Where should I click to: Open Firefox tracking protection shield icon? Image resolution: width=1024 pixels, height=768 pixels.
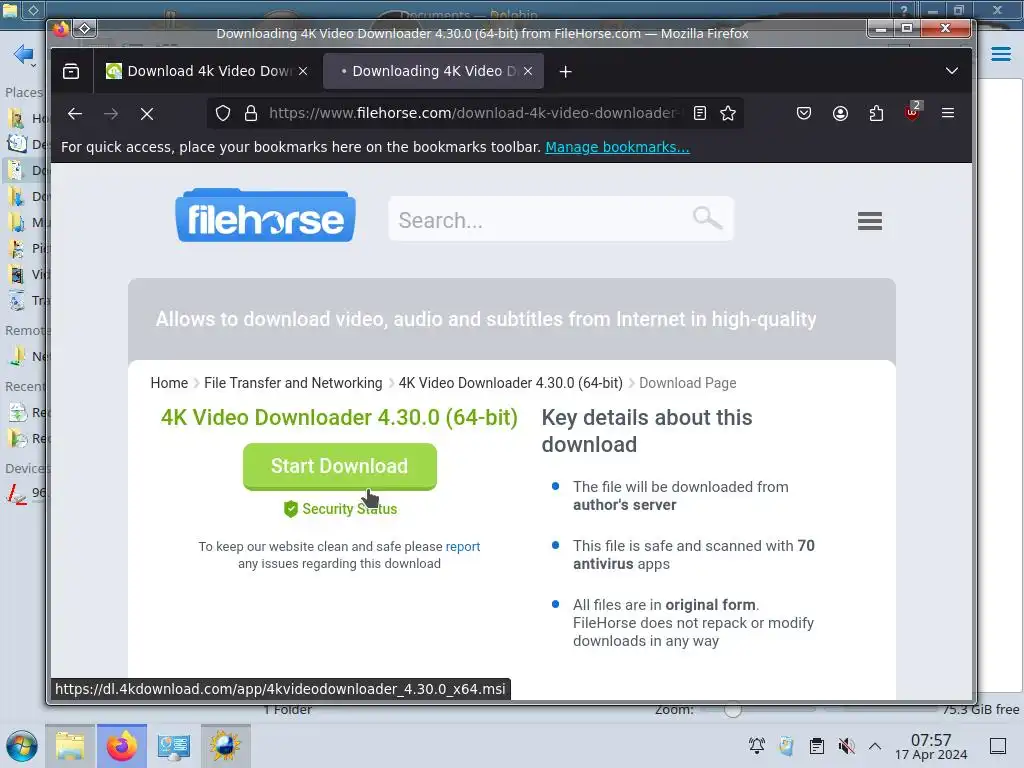(x=223, y=114)
